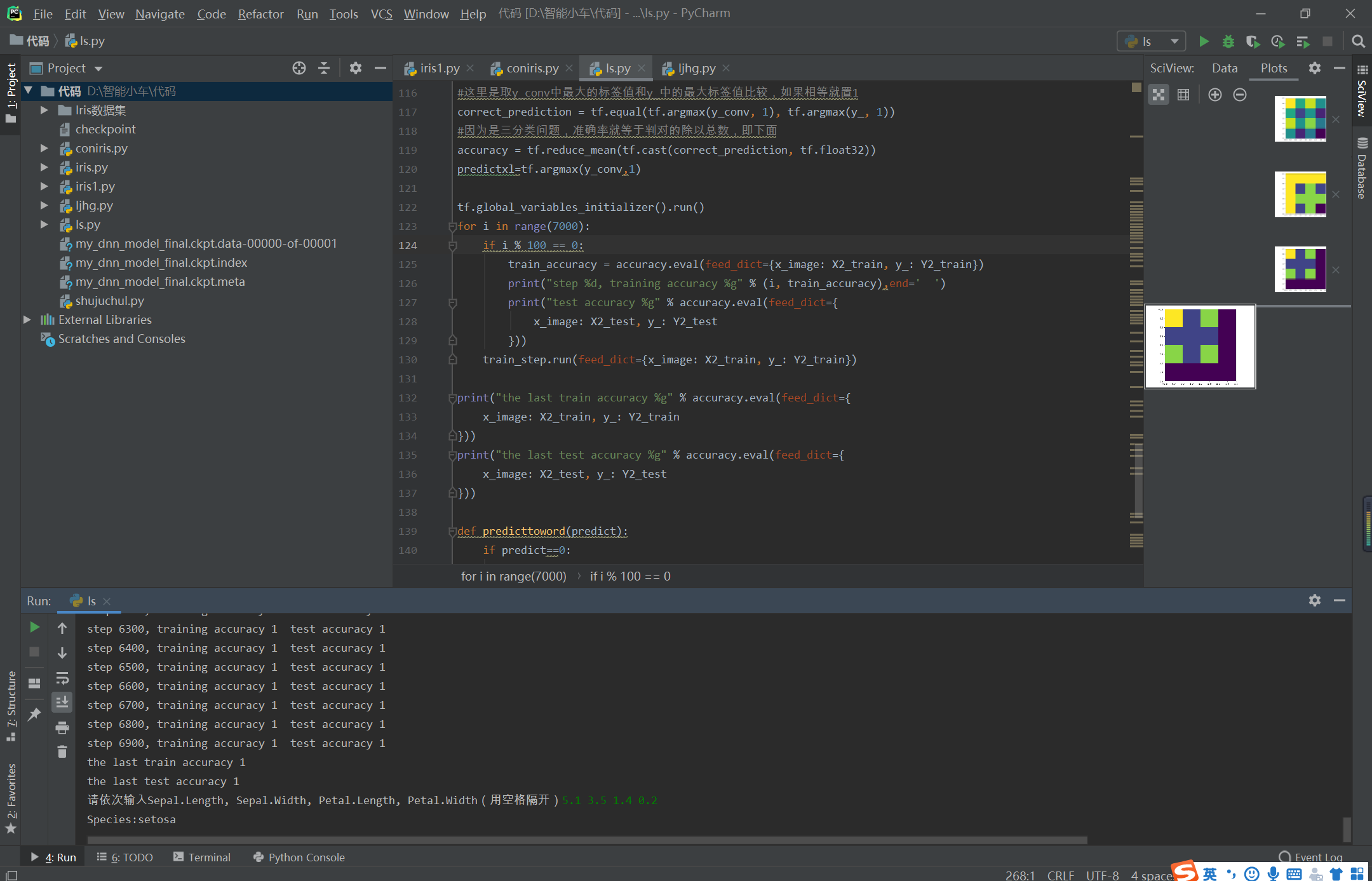Screen dimensions: 1372x881
Task: Run the ls configuration with green play icon
Action: click(x=1204, y=41)
